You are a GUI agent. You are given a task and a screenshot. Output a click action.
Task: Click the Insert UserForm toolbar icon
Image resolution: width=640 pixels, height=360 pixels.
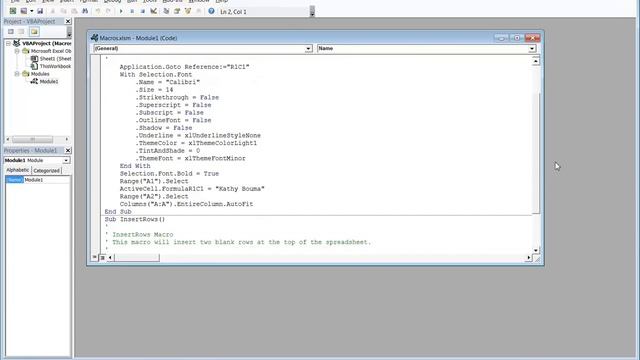[24, 11]
